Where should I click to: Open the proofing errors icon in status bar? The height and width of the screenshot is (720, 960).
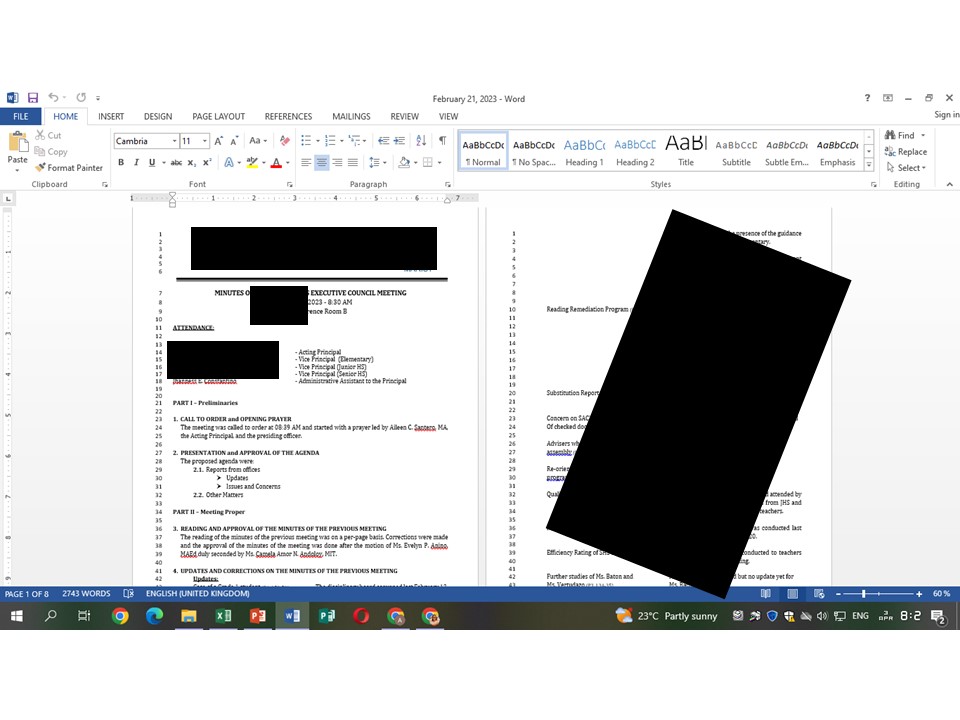129,594
